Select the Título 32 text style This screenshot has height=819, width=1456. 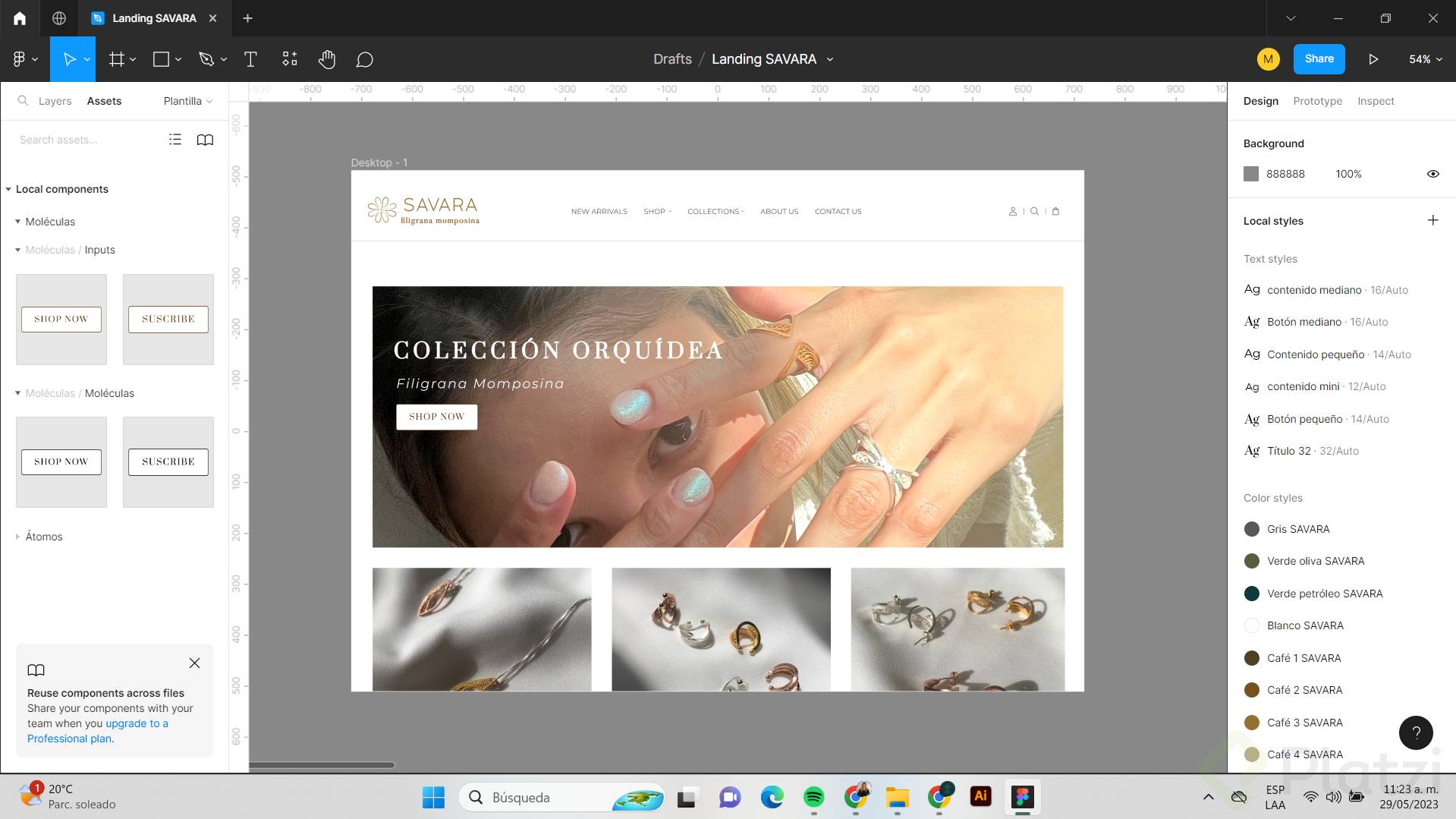[x=1301, y=451]
